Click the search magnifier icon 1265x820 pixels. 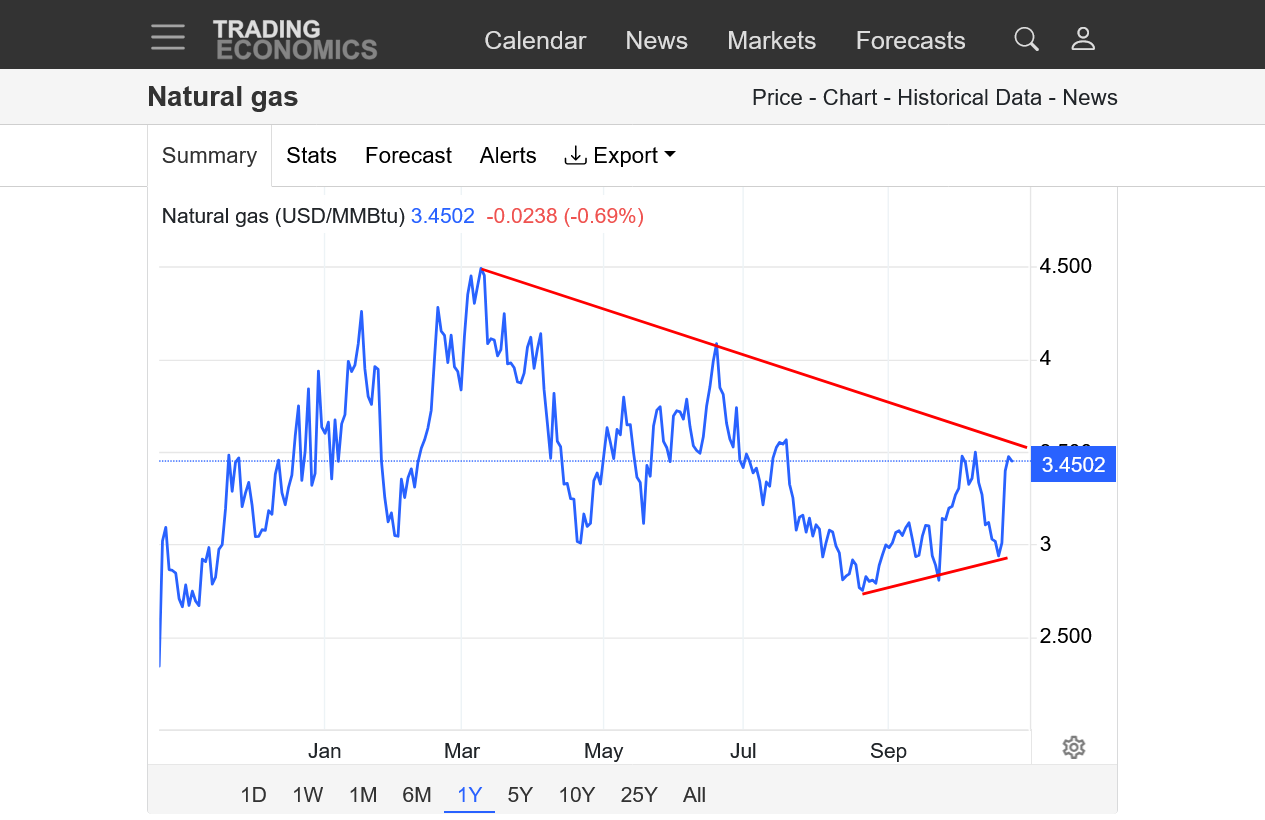1026,39
